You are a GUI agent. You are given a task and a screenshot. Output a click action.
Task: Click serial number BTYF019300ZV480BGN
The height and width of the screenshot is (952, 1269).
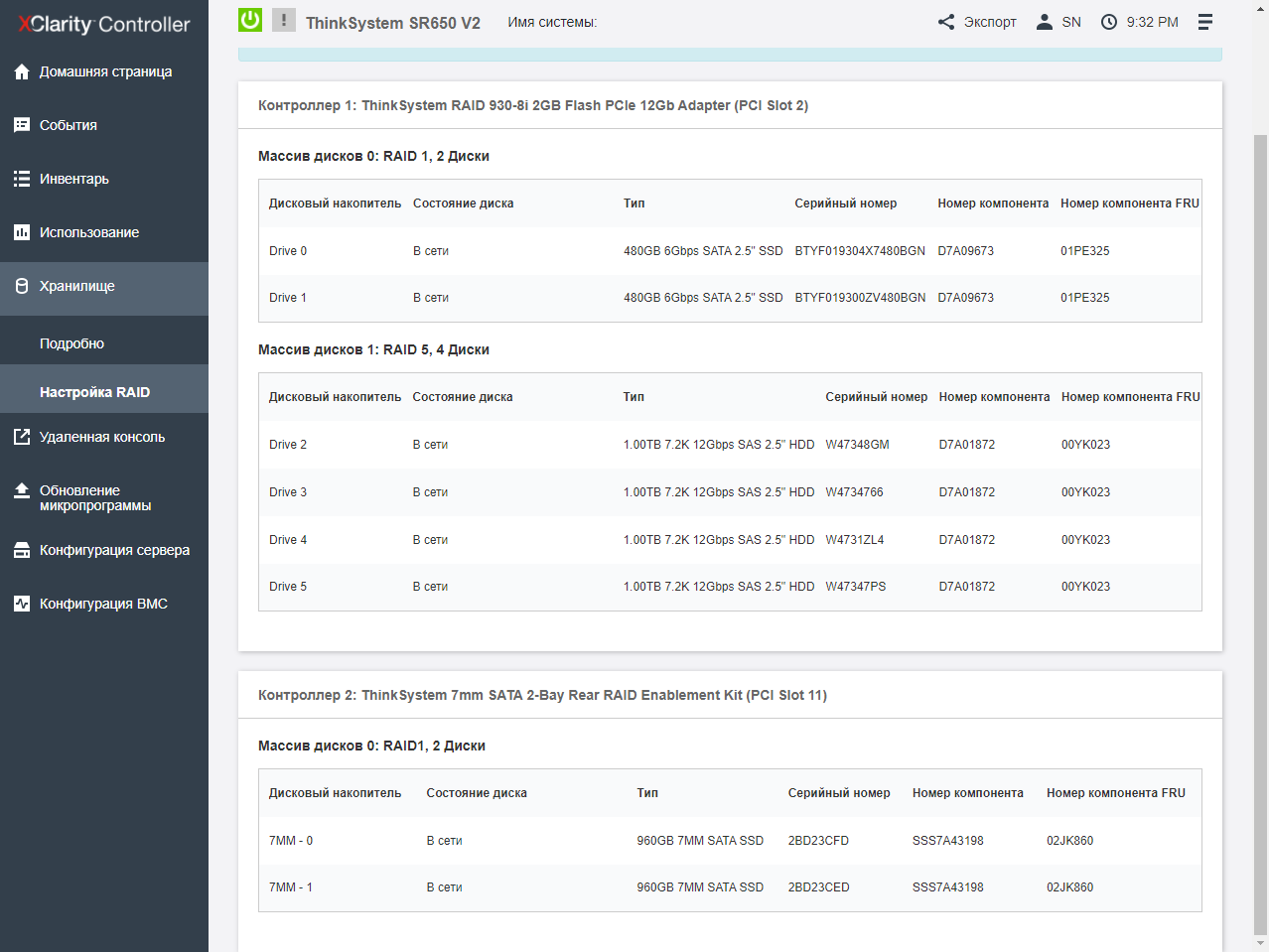860,298
